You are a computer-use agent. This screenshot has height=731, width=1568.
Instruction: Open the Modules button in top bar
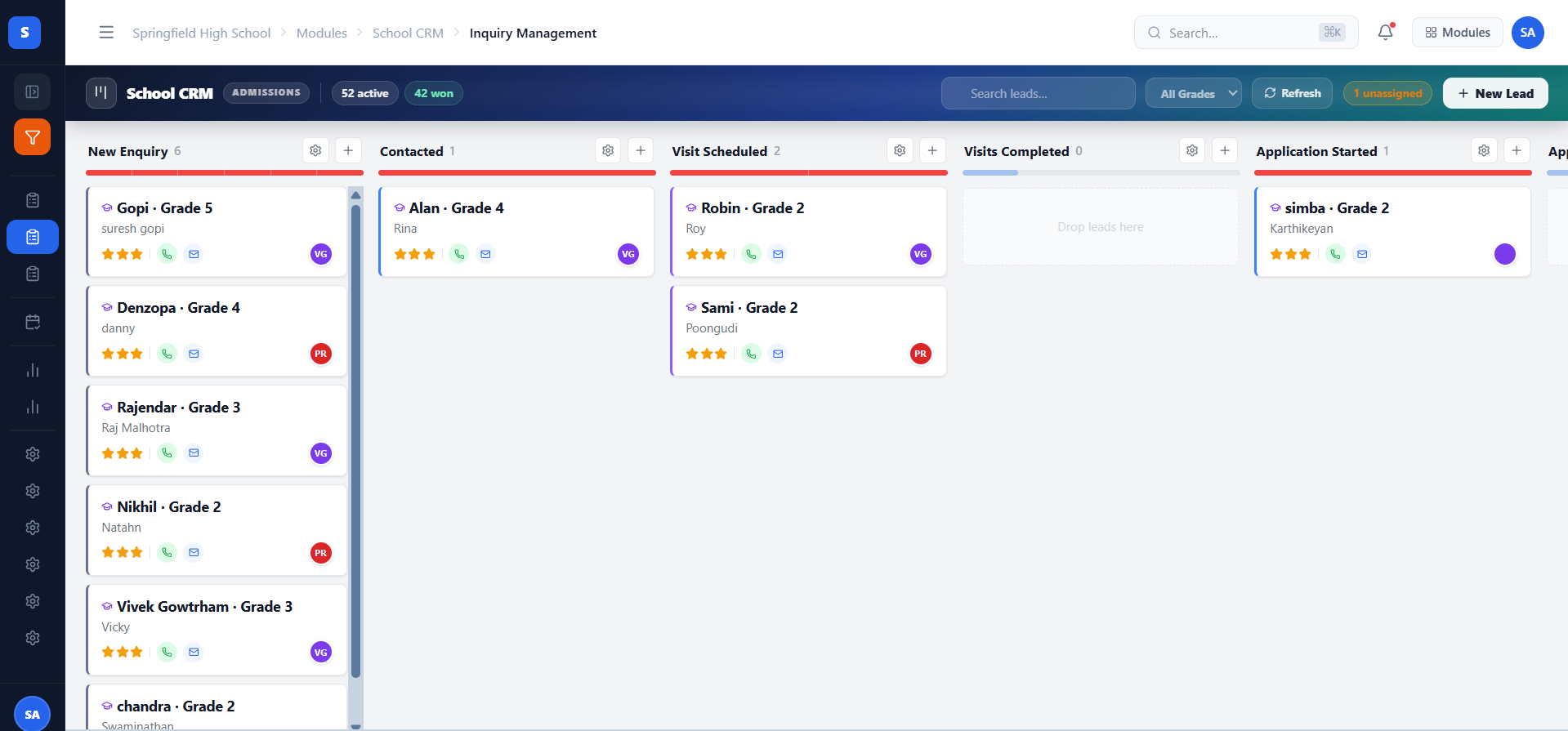[1458, 33]
